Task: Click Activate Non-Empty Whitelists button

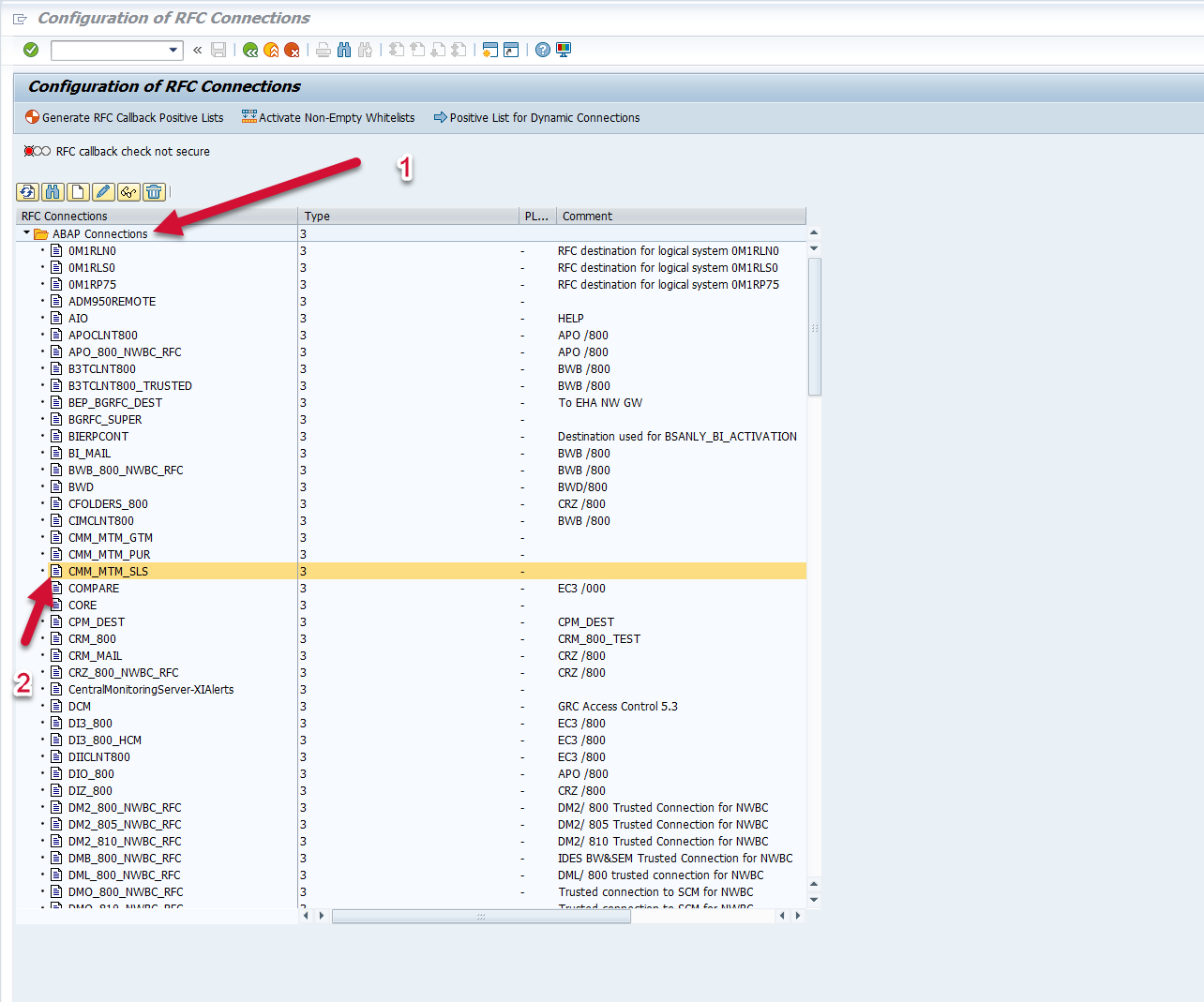Action: coord(328,118)
